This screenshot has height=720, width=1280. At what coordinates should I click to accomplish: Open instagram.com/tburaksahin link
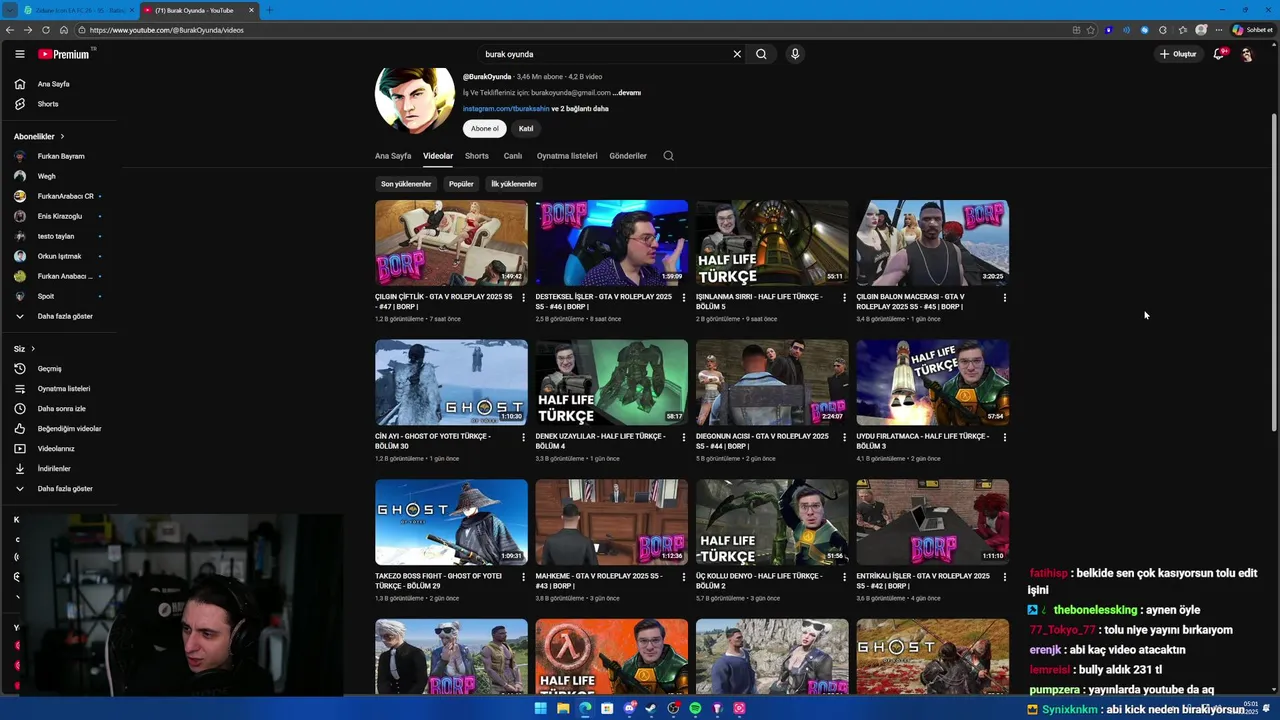coord(506,108)
